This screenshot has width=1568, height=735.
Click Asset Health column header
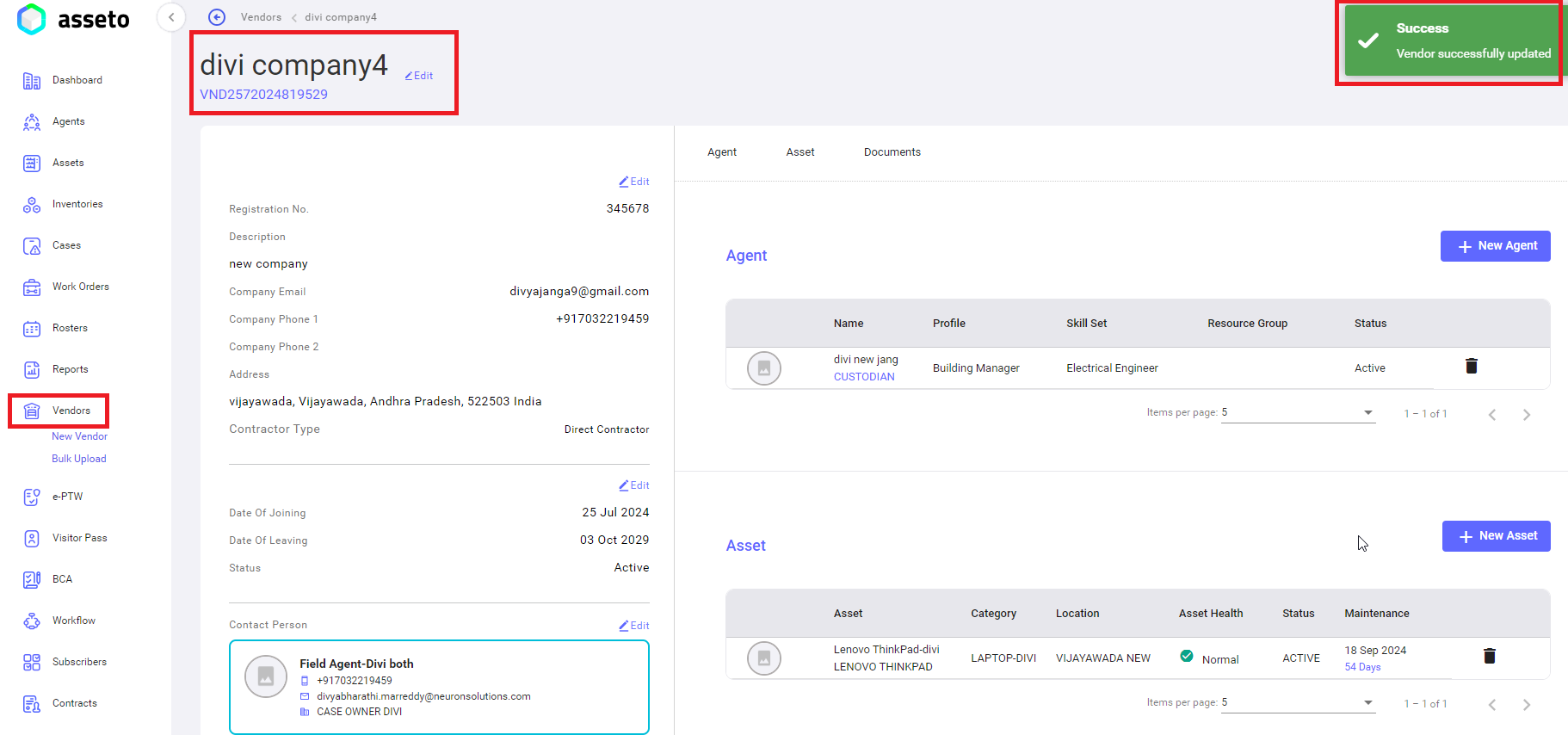coord(1211,614)
